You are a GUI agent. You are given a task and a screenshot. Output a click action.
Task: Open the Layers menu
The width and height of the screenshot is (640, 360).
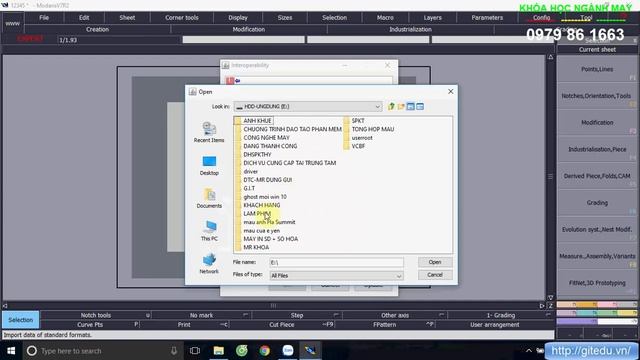[x=433, y=18]
